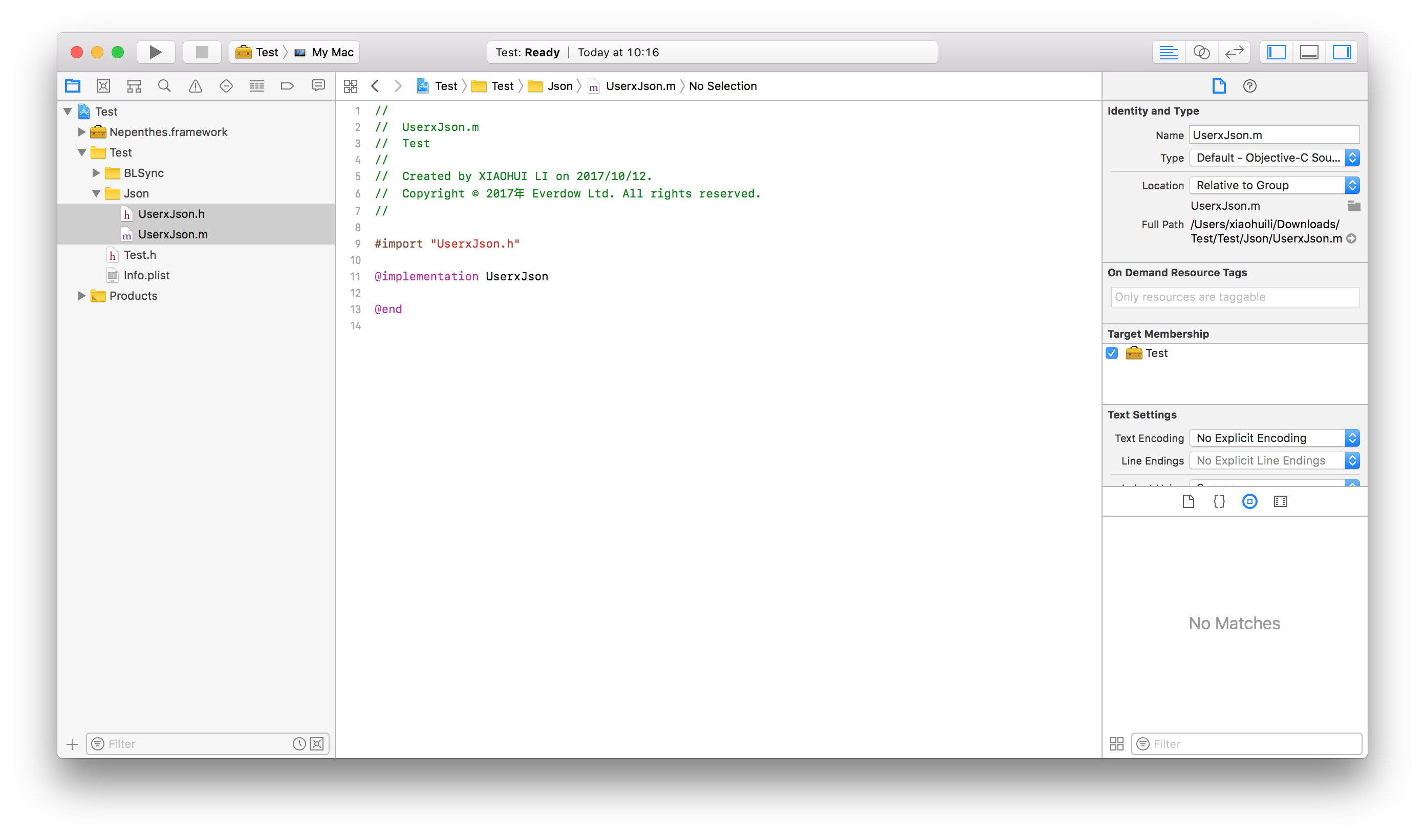Toggle the Navigator panel visibility

(x=1276, y=52)
